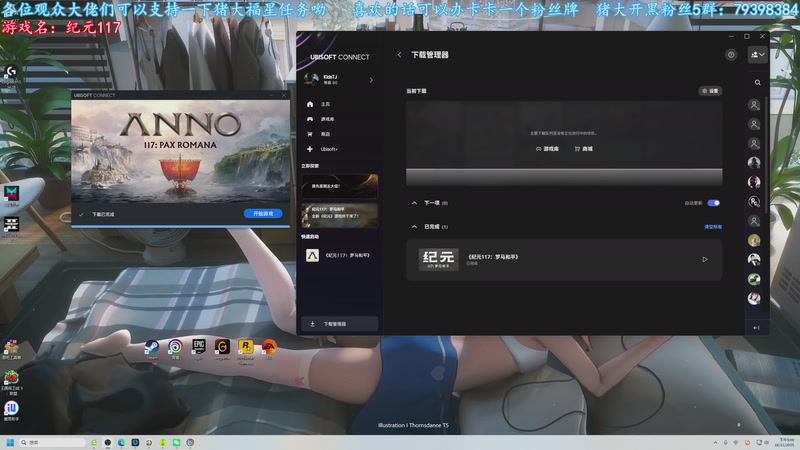Open the iU desktop shortcut
This screenshot has width=800, height=450.
pos(11,410)
